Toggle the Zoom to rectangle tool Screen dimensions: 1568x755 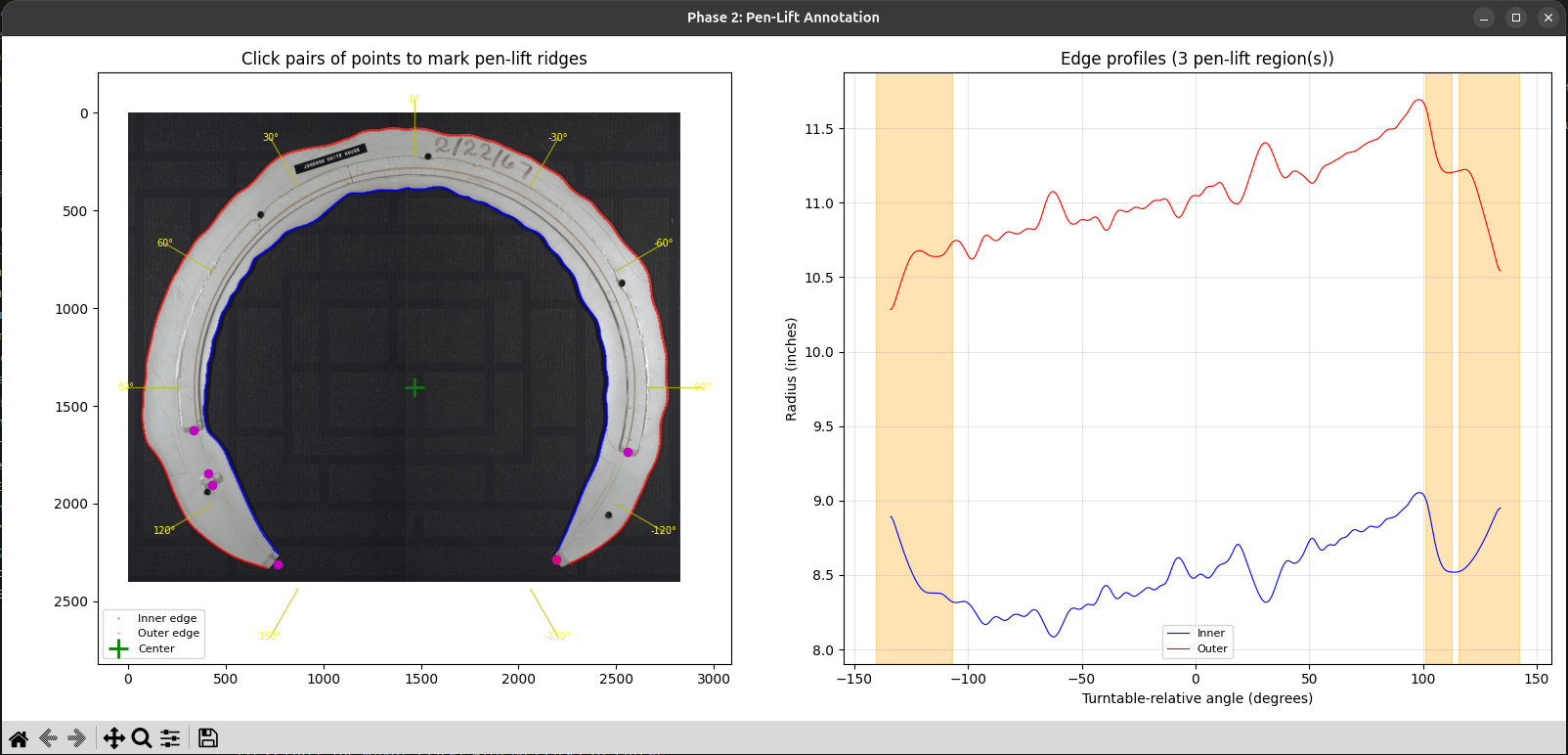142,738
